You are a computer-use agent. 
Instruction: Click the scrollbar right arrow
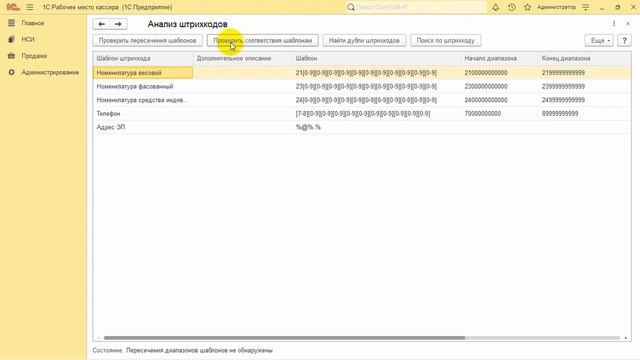[626, 338]
